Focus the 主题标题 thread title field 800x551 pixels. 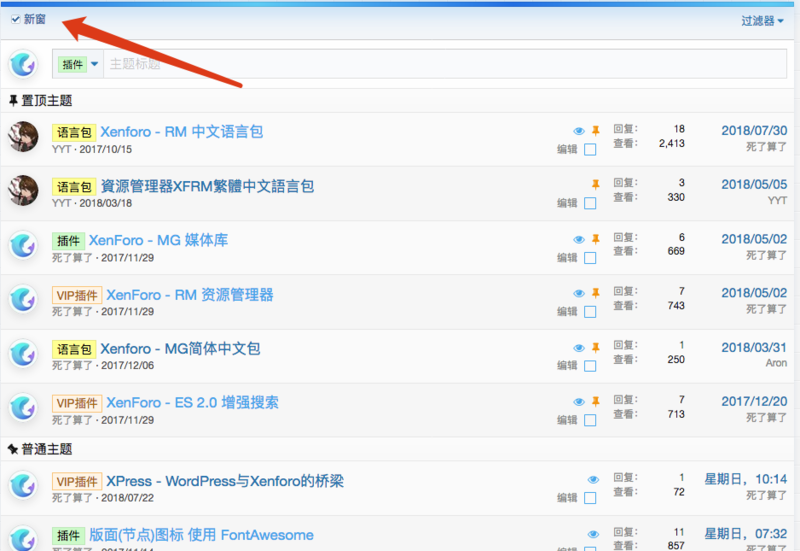click(444, 64)
